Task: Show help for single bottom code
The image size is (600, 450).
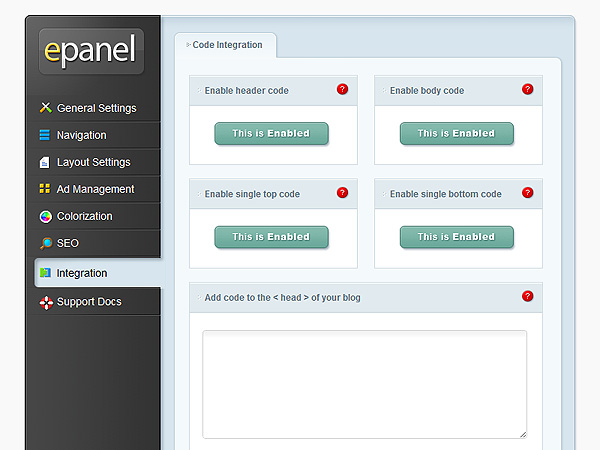Action: point(527,193)
